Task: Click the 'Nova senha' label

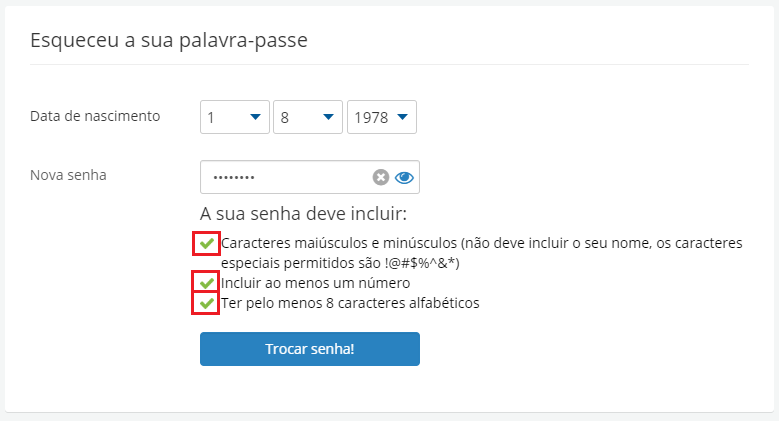Action: (x=69, y=175)
